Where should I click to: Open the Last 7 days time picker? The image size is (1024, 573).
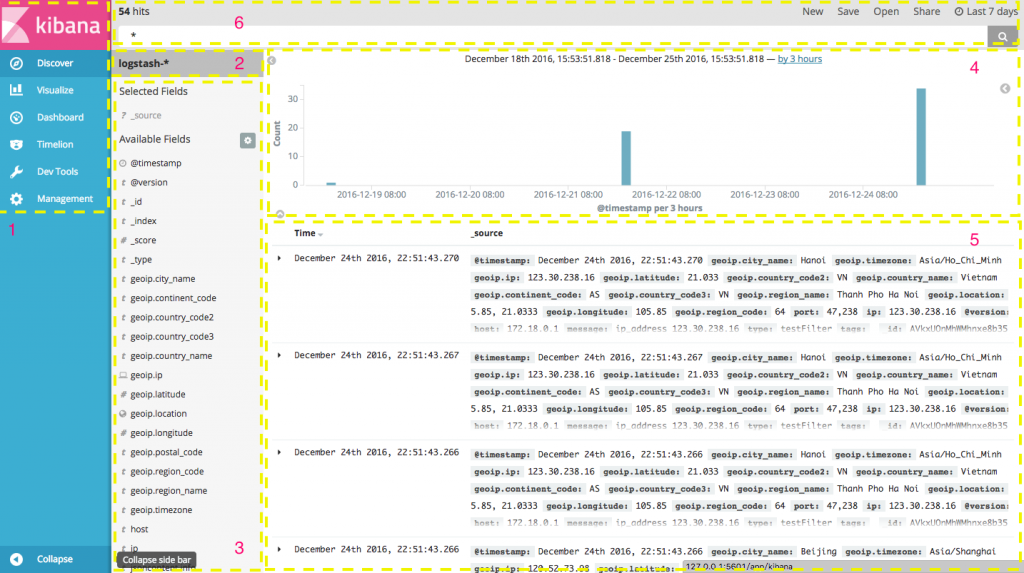(x=986, y=12)
